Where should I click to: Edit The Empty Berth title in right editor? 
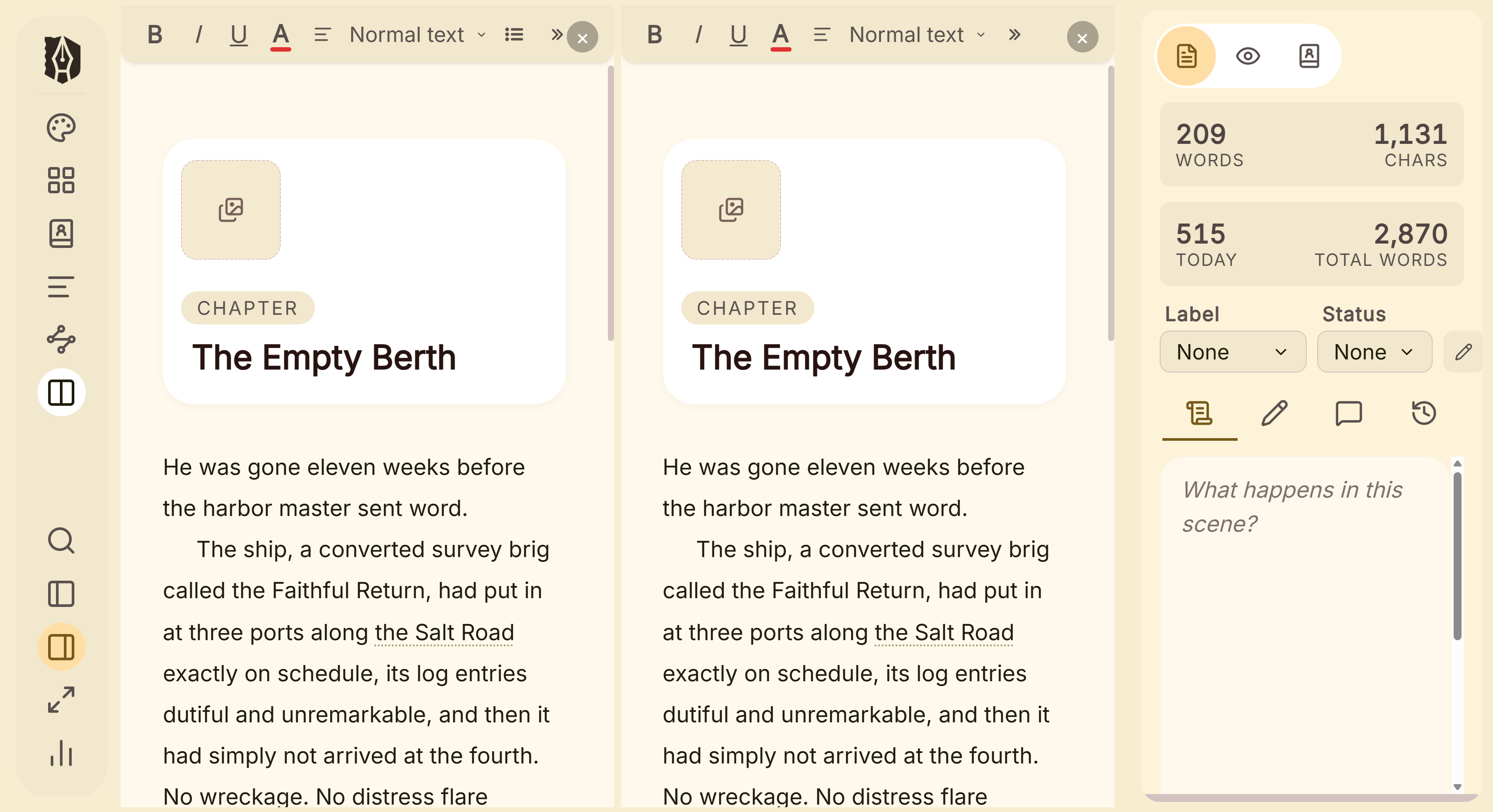(x=823, y=357)
